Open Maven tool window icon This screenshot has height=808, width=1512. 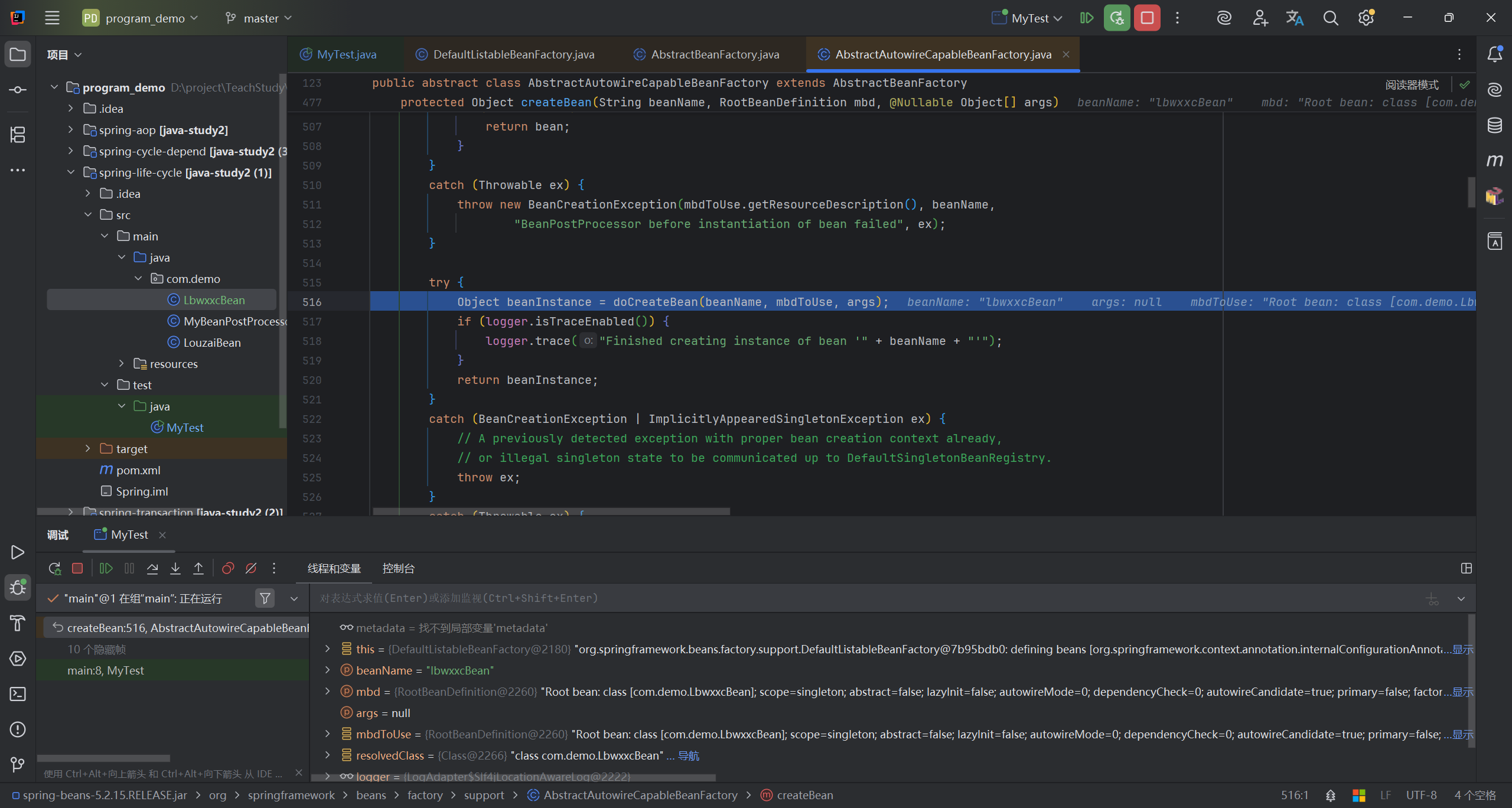pos(1494,161)
